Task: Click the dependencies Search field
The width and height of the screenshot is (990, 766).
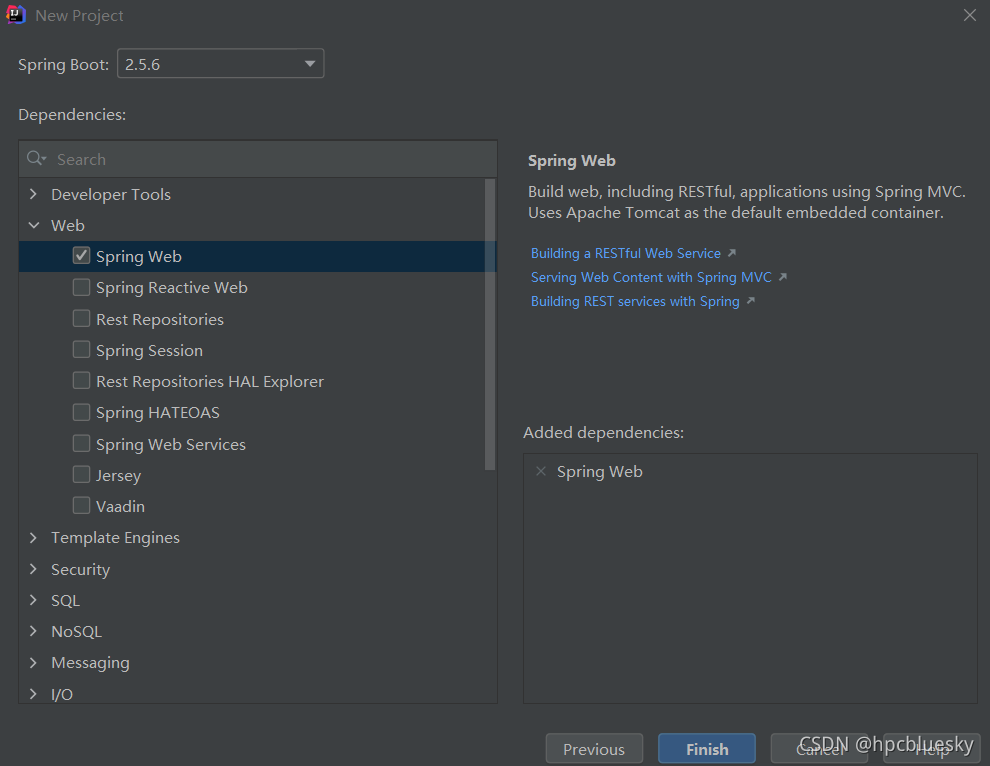Action: pos(258,159)
